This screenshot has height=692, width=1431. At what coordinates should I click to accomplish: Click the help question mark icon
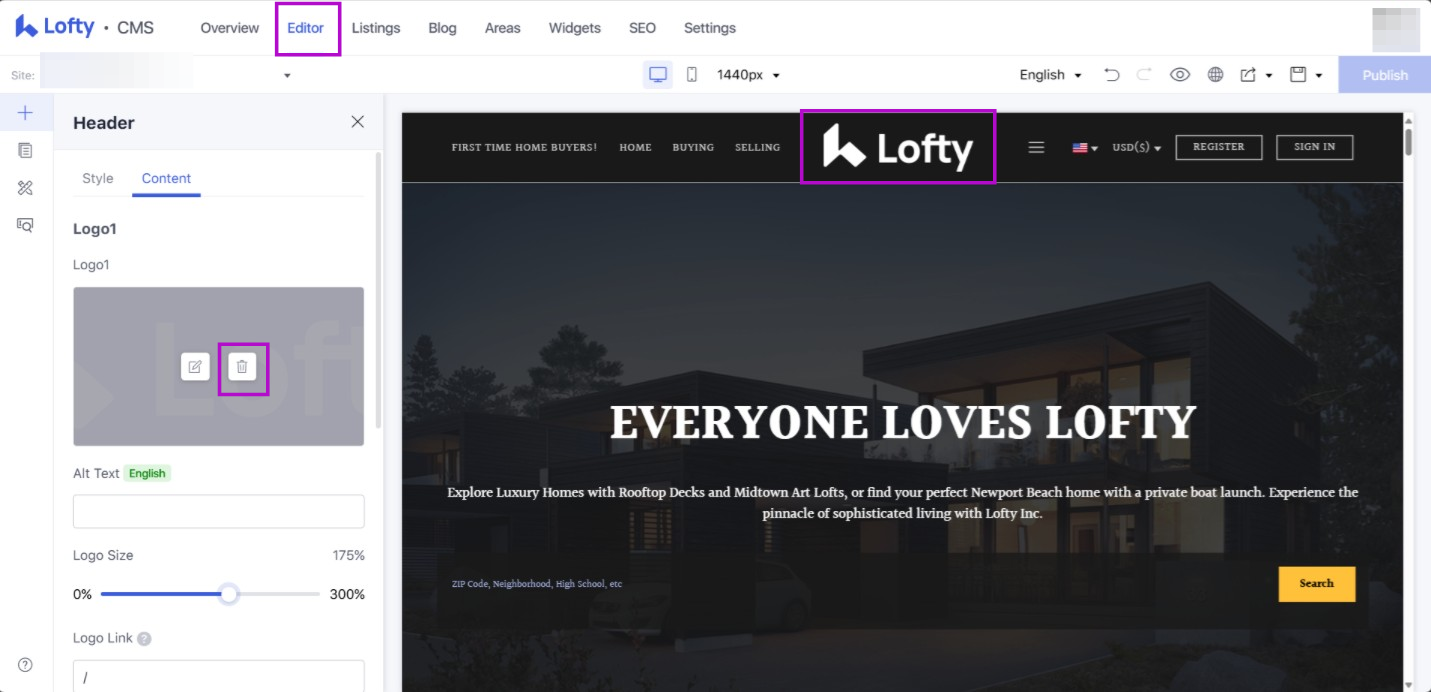click(x=26, y=665)
